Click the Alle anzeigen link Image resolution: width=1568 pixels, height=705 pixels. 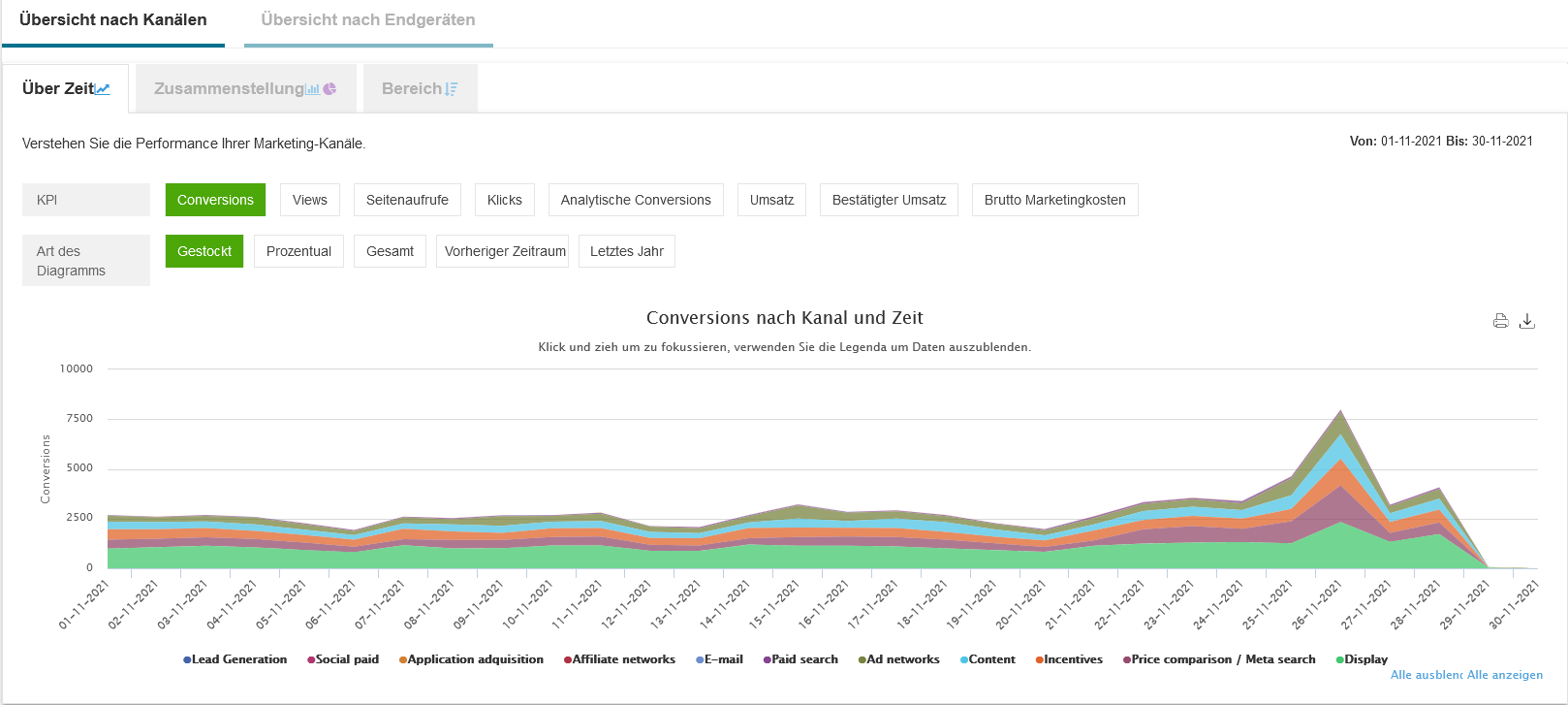coord(1505,675)
